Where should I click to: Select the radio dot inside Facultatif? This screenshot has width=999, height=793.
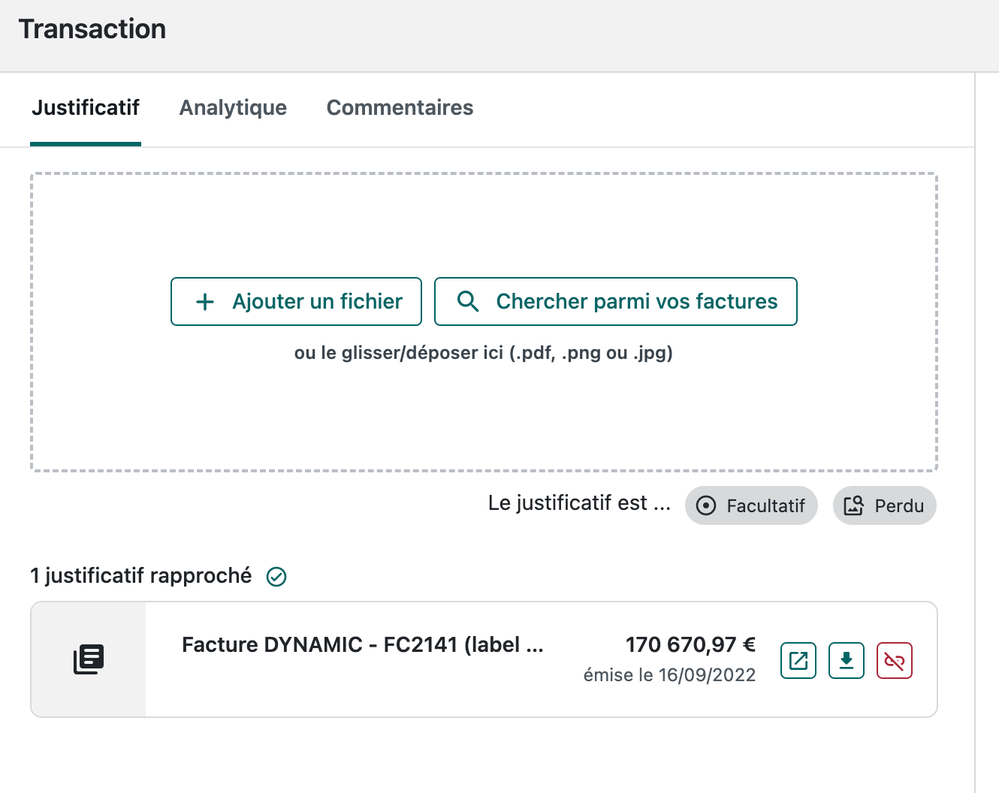point(706,506)
